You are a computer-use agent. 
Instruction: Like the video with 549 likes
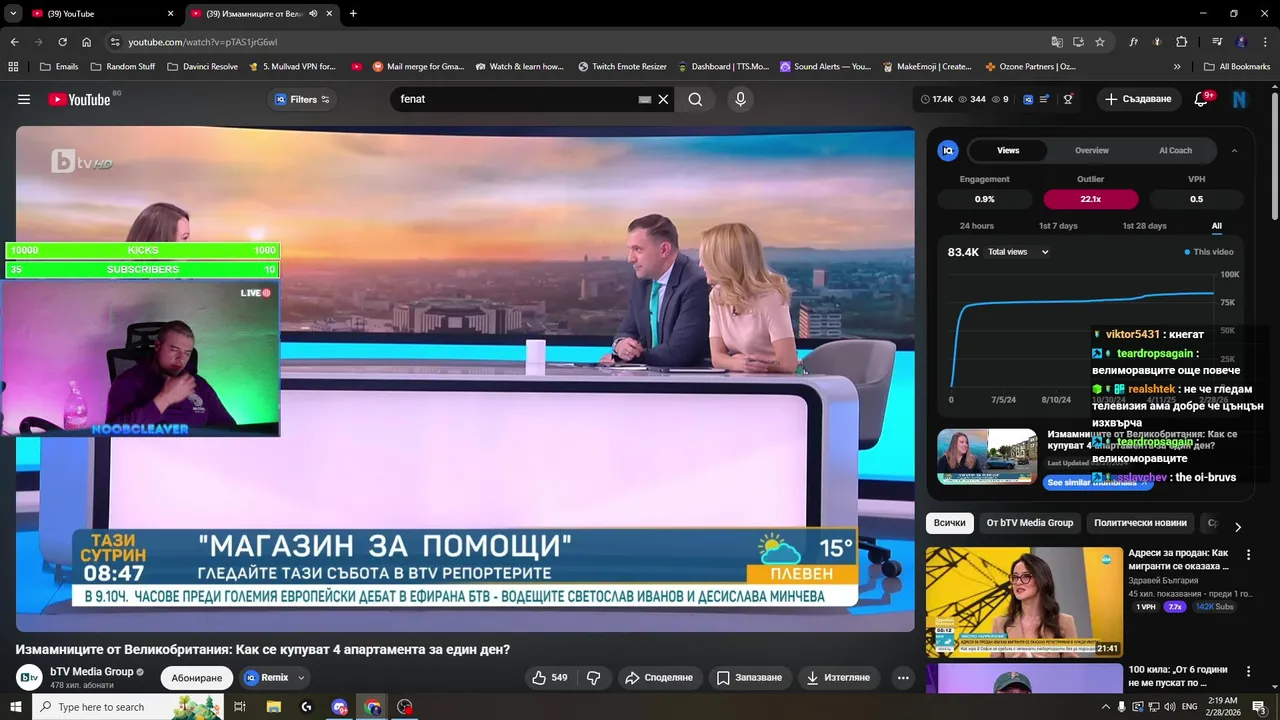[x=549, y=677]
